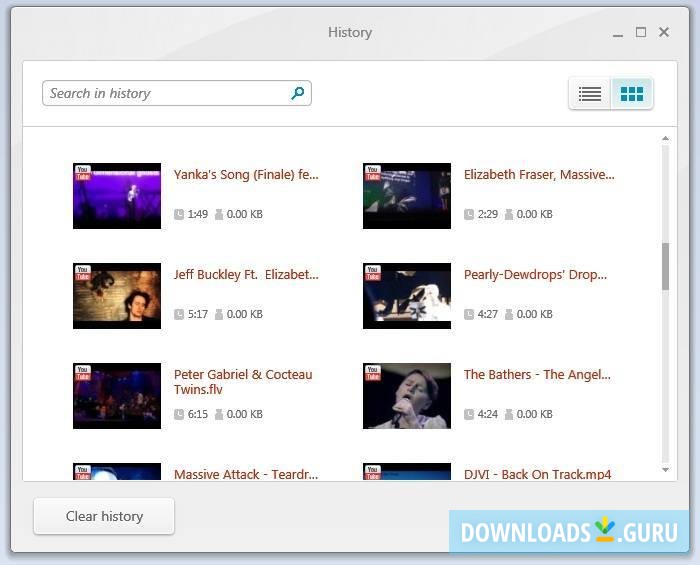Viewport: 700px width, 565px height.
Task: Click duration clock icon for Pearly-Dewdrops
Action: [x=469, y=315]
